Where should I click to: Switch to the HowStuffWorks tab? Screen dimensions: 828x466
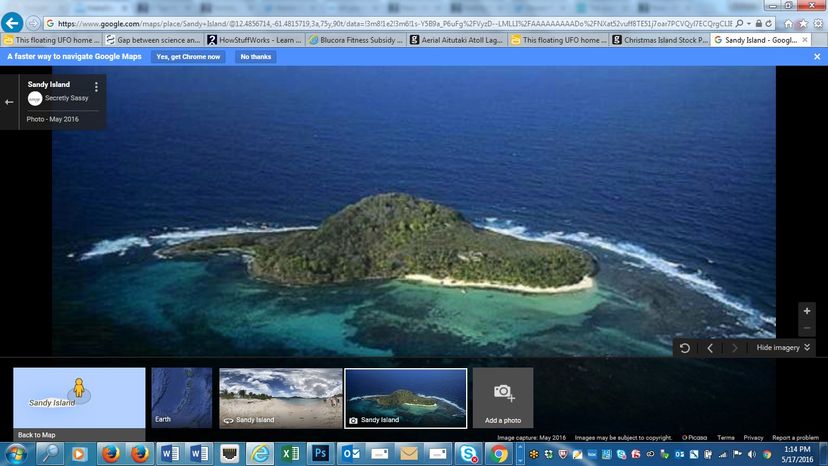point(255,40)
